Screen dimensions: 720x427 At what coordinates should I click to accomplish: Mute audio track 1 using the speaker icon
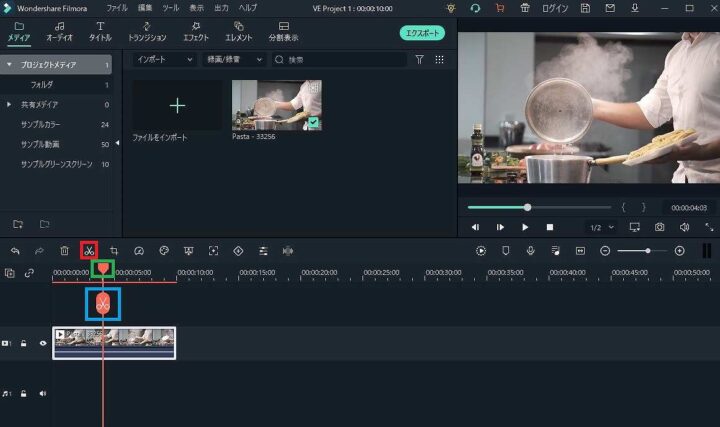click(43, 394)
